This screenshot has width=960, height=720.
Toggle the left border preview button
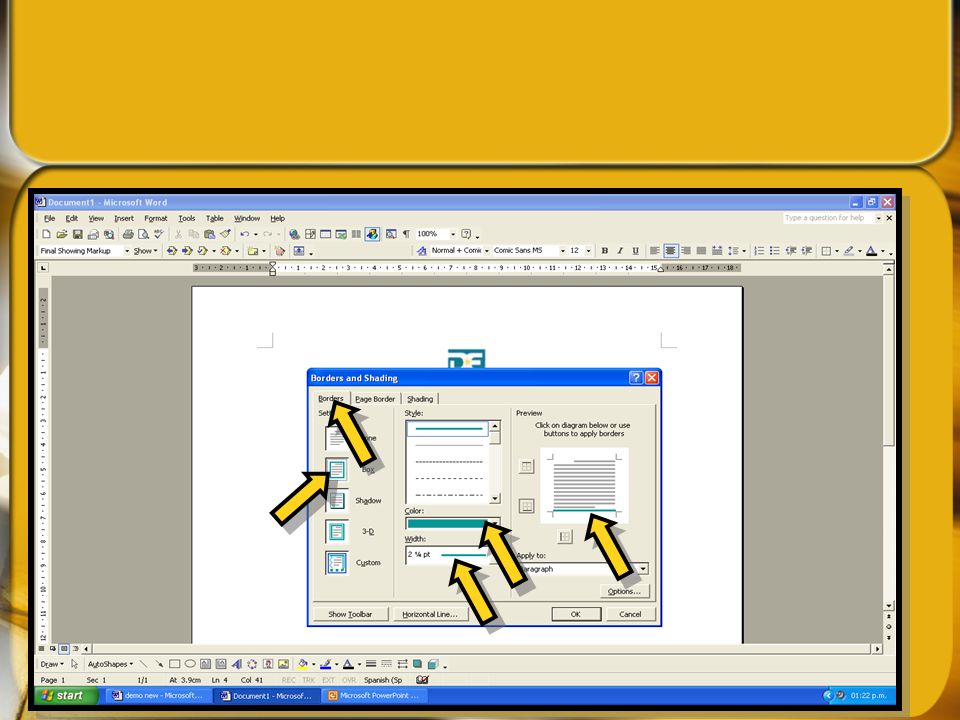565,537
